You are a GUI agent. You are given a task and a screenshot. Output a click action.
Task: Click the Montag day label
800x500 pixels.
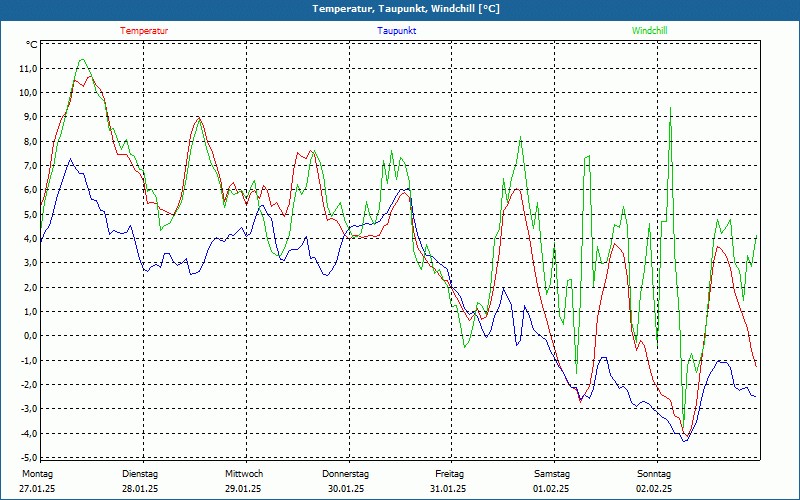tap(37, 474)
